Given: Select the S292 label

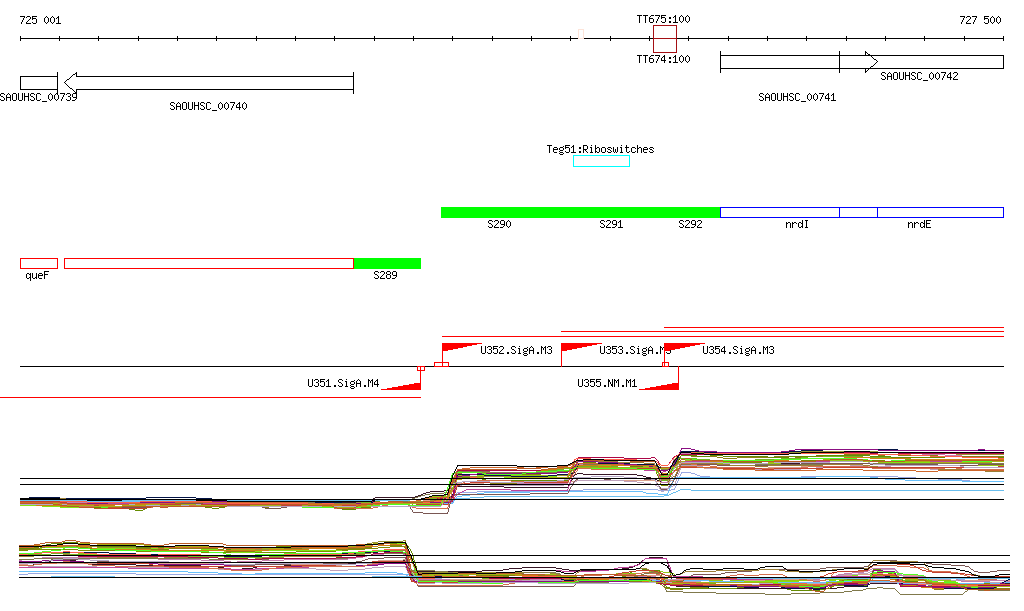Looking at the screenshot, I should coord(690,225).
